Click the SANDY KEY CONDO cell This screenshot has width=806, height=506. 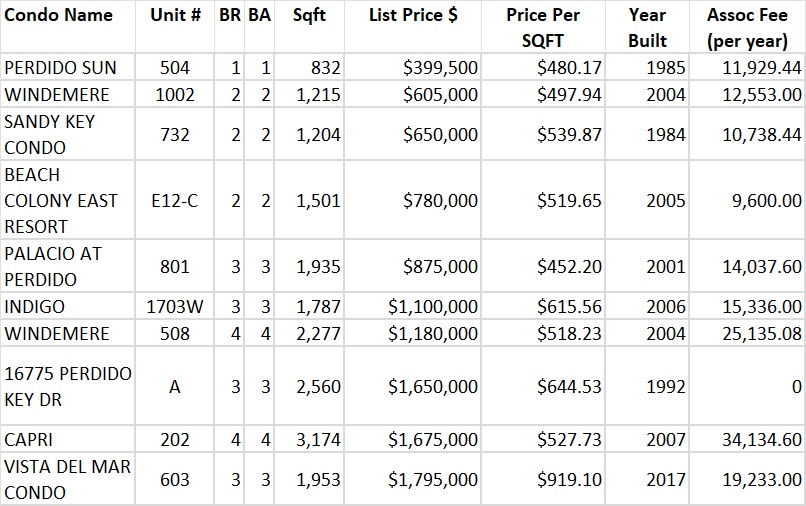(49, 134)
